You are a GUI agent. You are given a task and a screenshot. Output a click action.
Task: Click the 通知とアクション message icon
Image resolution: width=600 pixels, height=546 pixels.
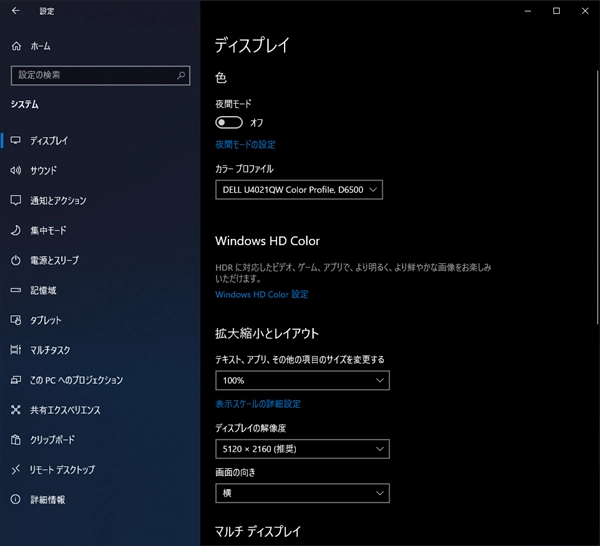[16, 200]
